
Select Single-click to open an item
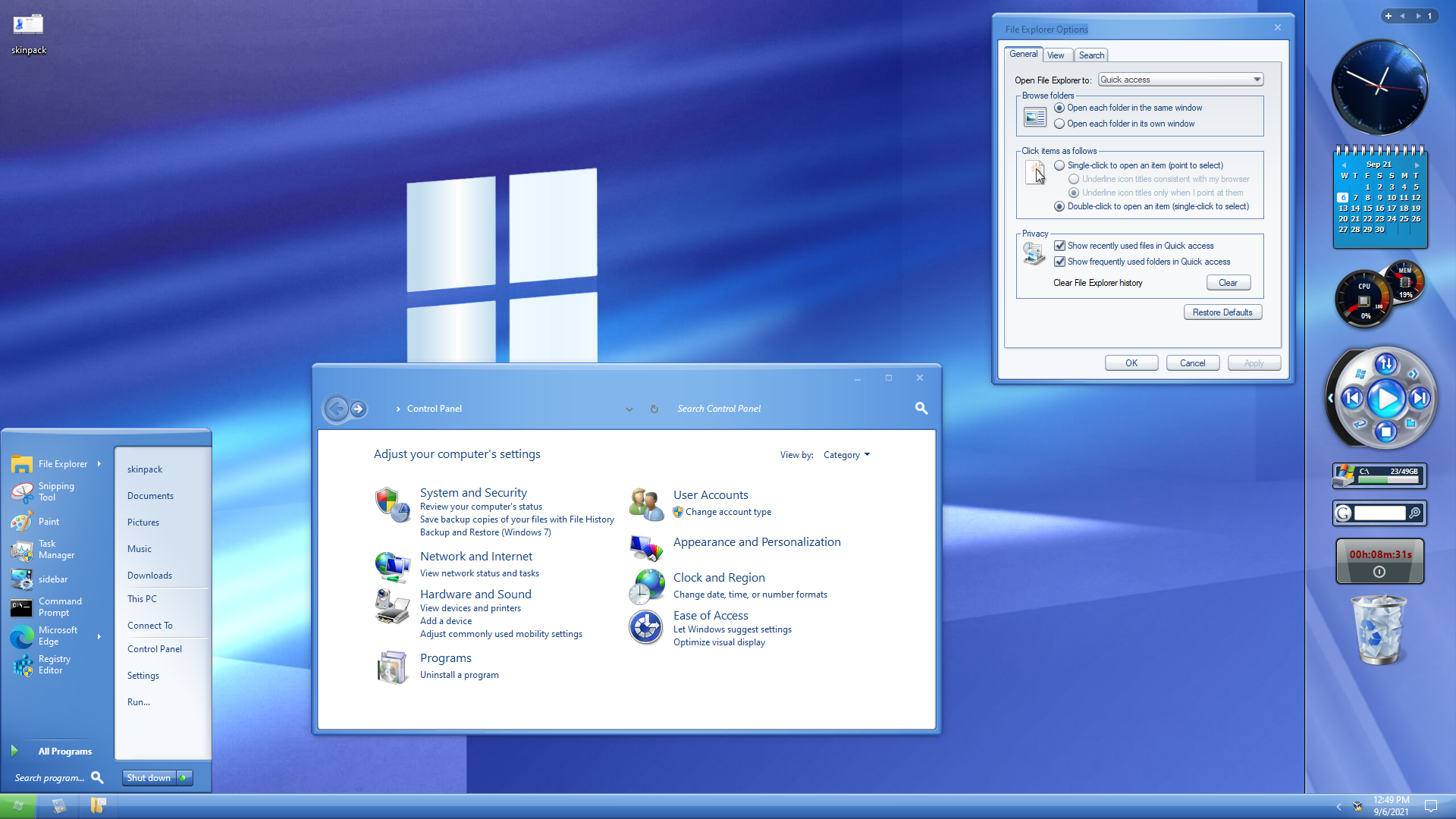(1059, 165)
